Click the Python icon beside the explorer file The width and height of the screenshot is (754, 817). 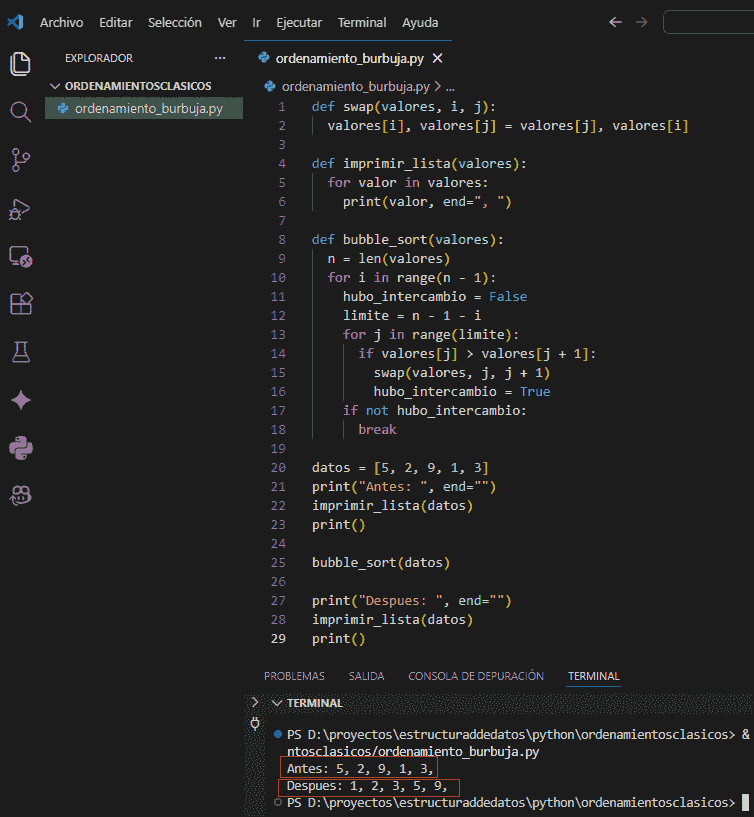click(63, 108)
